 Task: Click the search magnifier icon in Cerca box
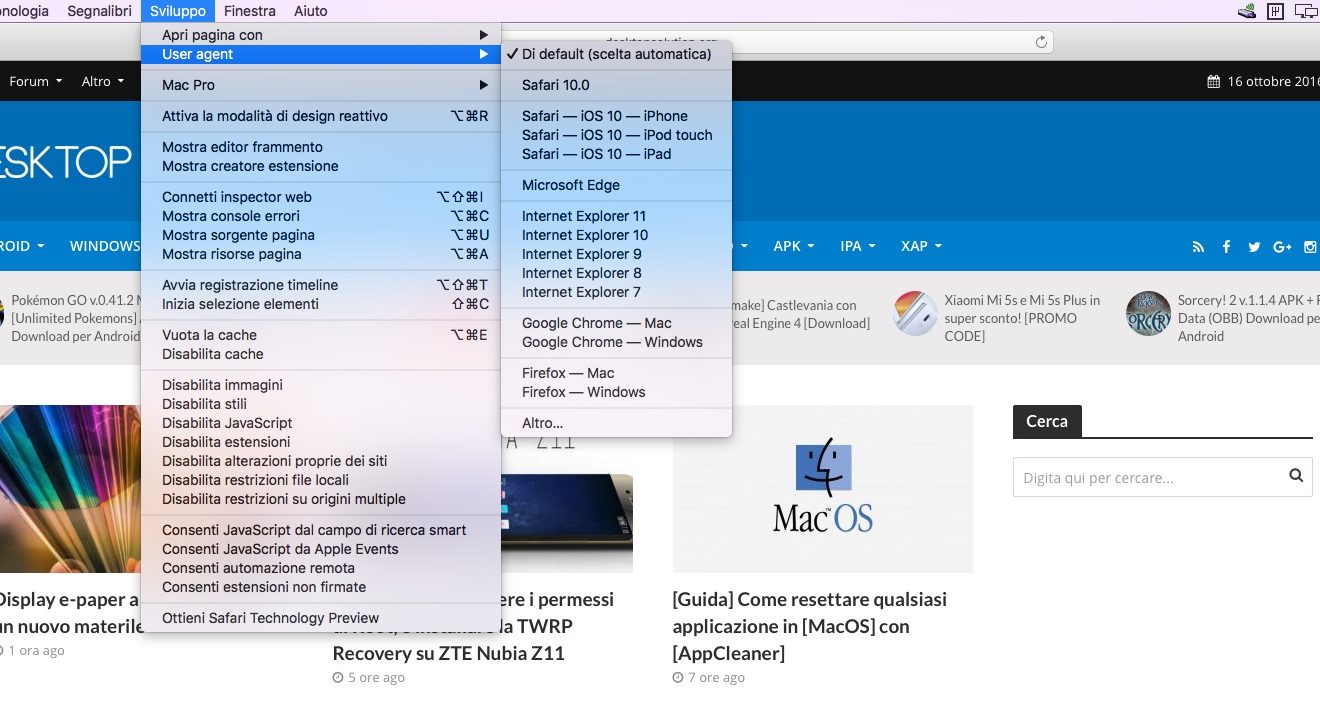(1296, 476)
